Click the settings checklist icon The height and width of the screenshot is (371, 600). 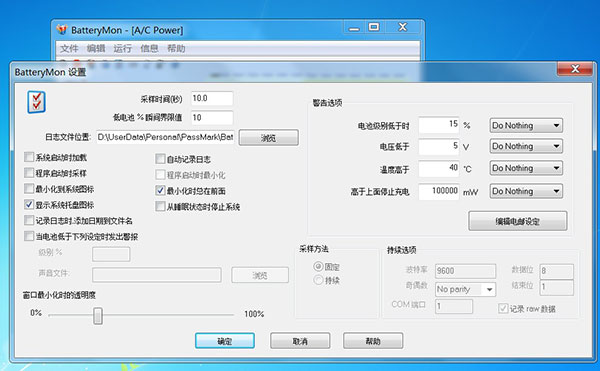[x=36, y=102]
